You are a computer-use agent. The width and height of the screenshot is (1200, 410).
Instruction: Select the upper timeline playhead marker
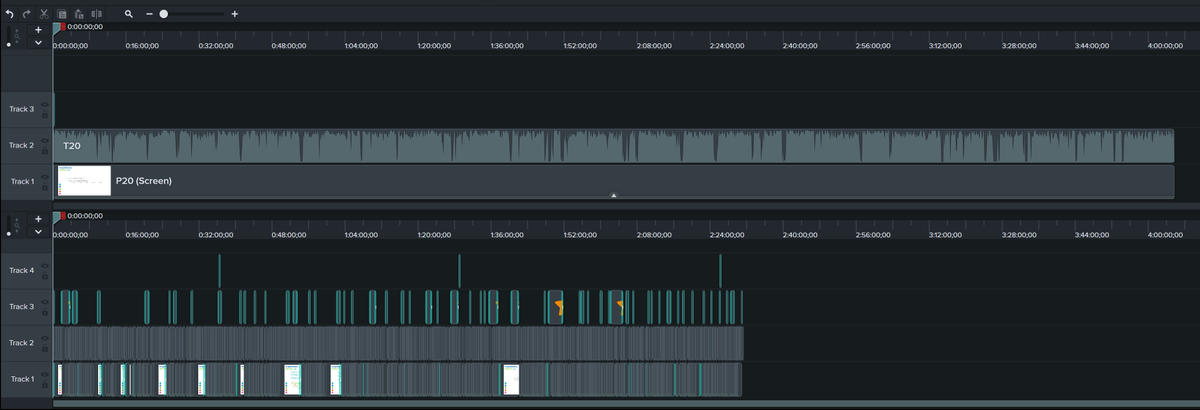coord(60,28)
